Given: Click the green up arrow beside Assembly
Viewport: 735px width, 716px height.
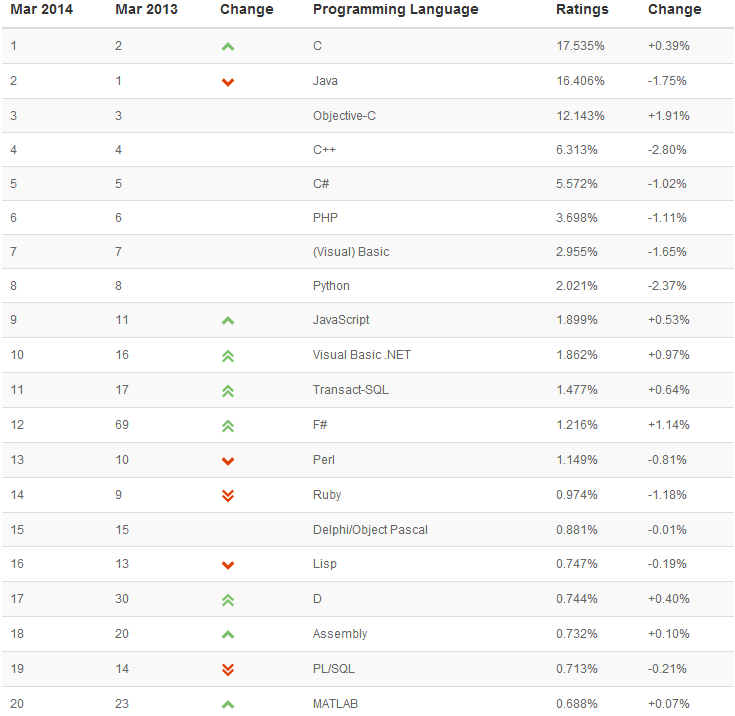Looking at the screenshot, I should click(228, 635).
